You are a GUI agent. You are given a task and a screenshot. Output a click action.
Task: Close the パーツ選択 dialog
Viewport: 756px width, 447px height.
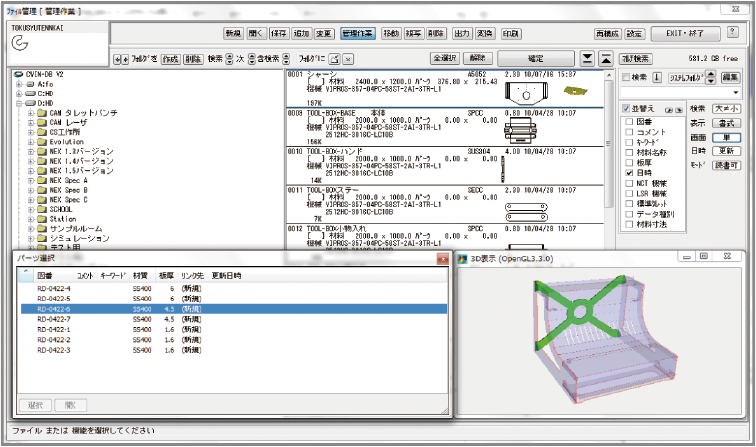click(443, 259)
